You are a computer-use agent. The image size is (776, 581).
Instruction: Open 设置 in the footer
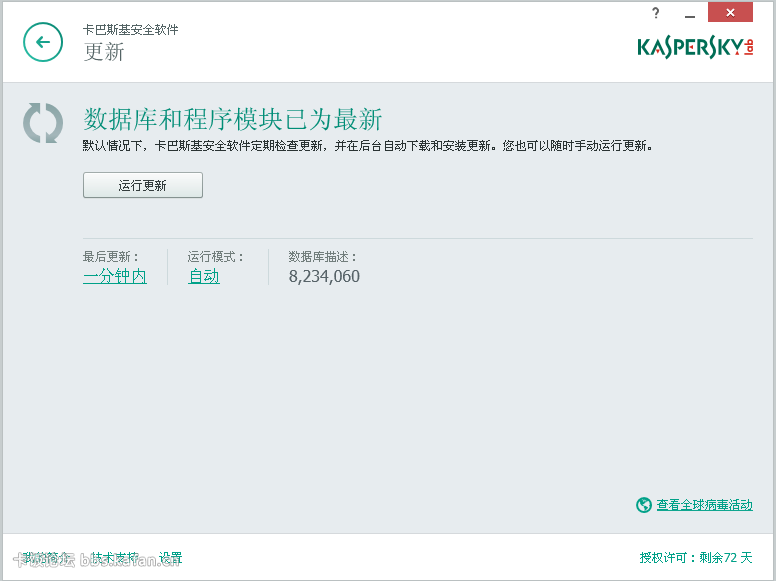(170, 558)
